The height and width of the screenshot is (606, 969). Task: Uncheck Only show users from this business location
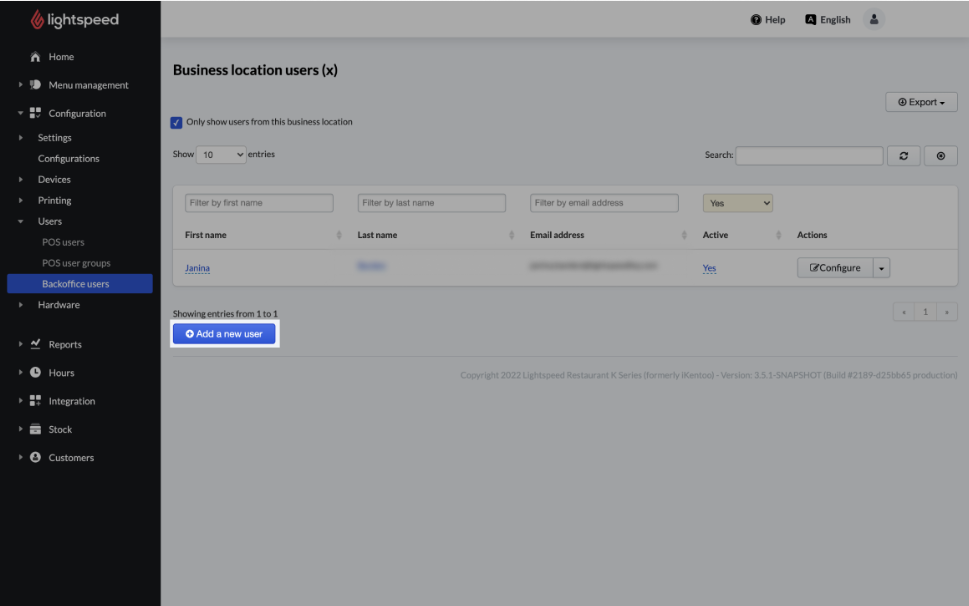click(177, 123)
